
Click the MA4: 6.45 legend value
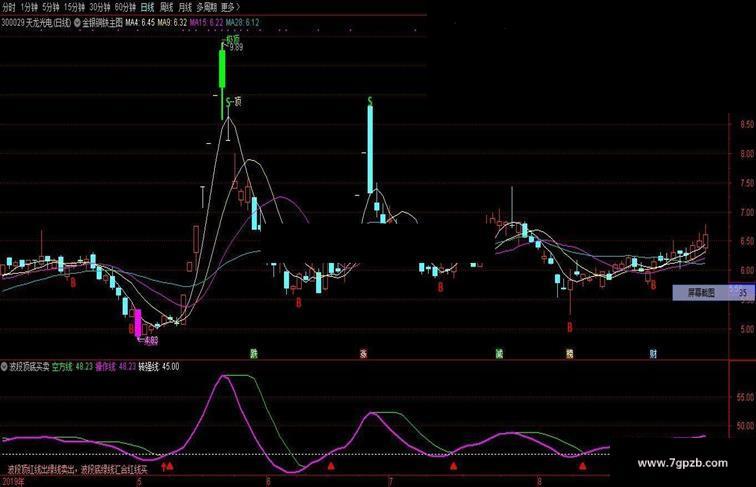click(x=140, y=22)
